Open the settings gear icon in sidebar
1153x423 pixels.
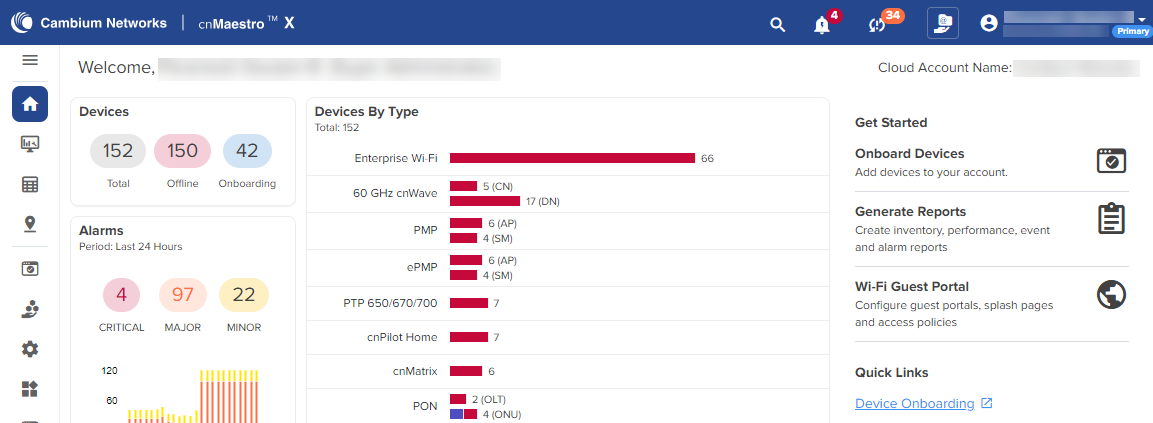[x=30, y=349]
